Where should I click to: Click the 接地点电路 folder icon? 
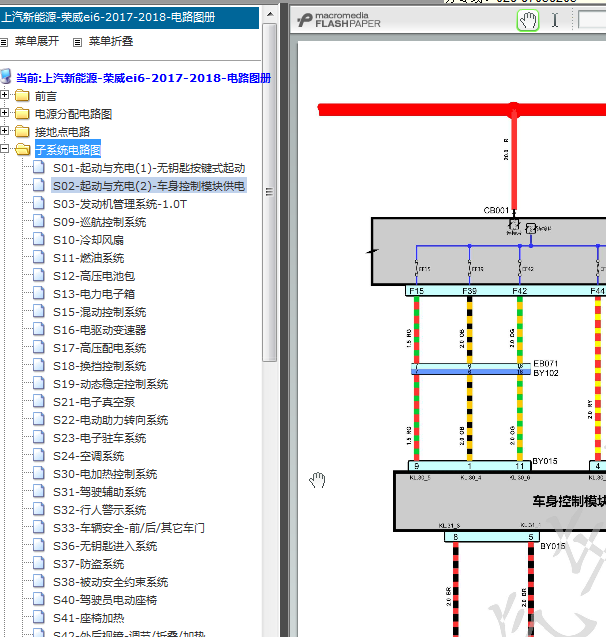pos(22,131)
